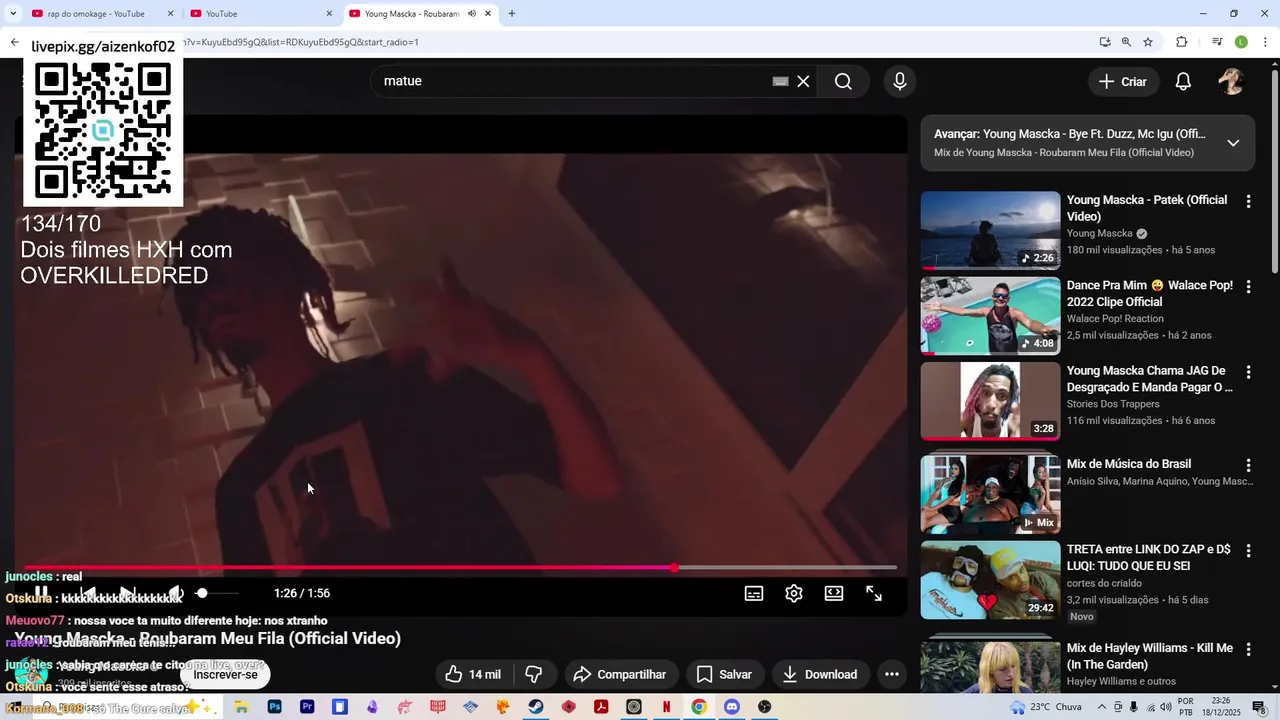Clear the search text with the X
This screenshot has height=720, width=1280.
point(803,82)
